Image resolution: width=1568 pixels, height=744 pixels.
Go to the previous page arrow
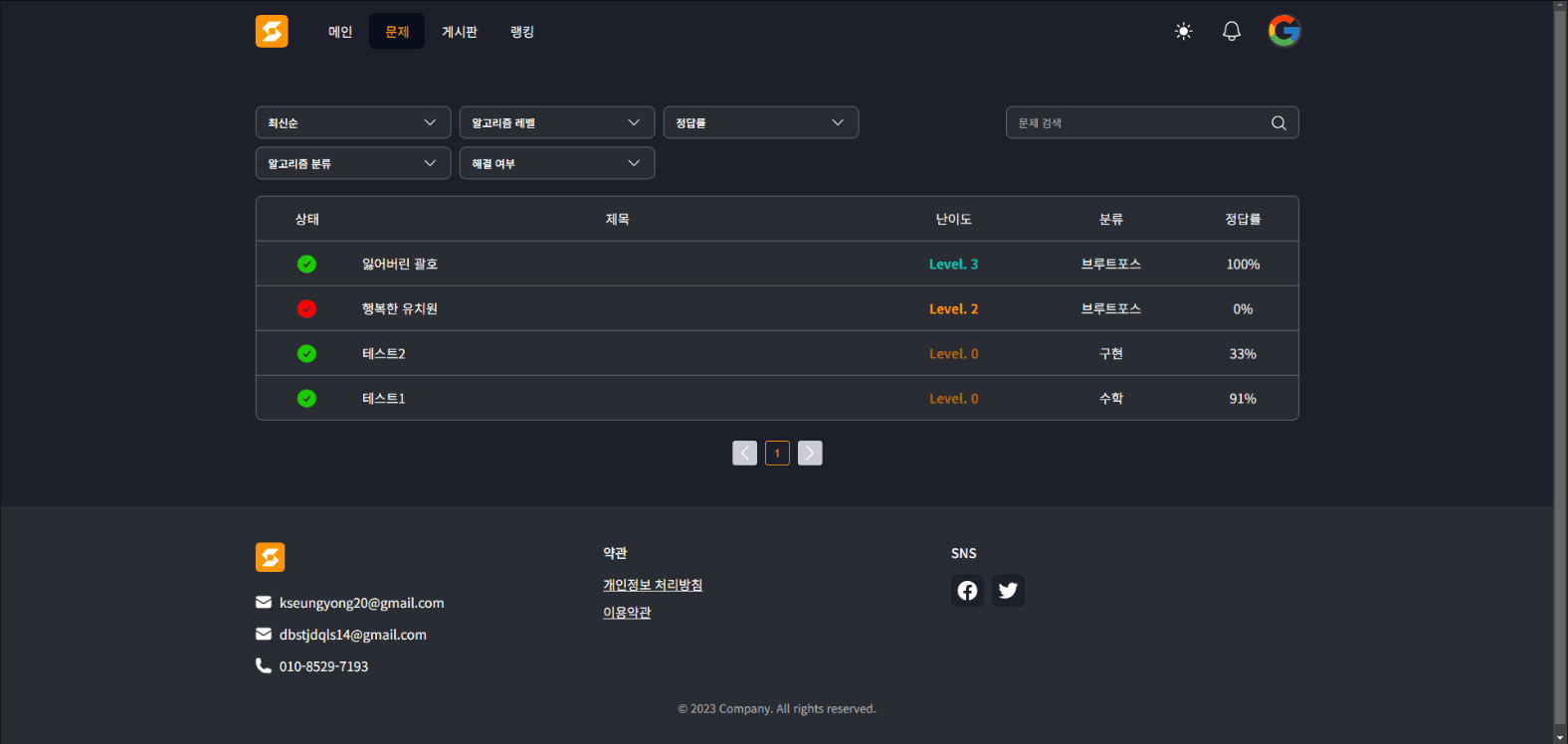744,454
